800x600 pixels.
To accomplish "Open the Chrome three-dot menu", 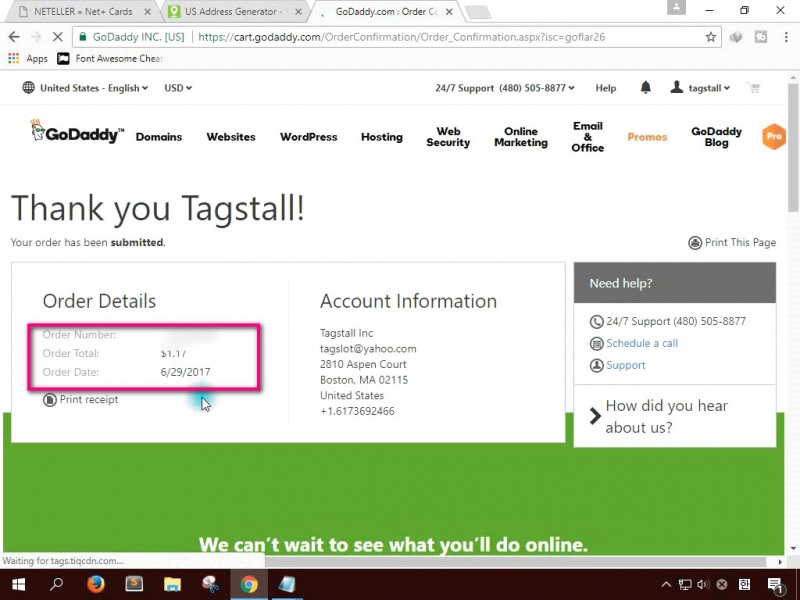I will [786, 37].
